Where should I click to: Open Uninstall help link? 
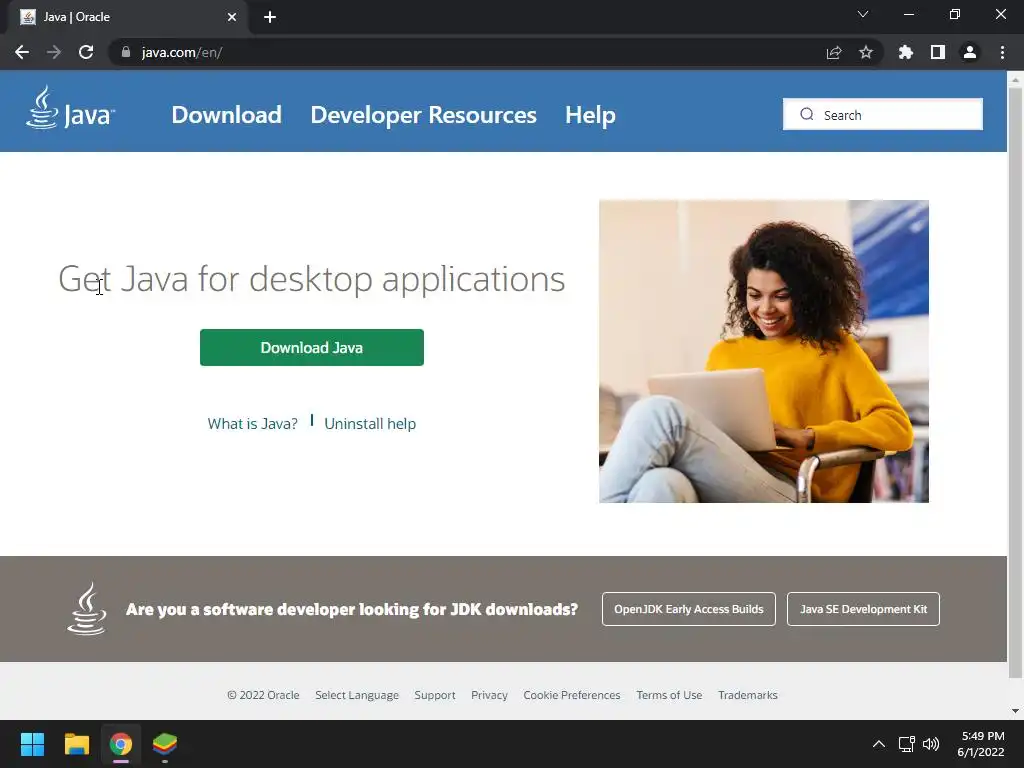370,424
